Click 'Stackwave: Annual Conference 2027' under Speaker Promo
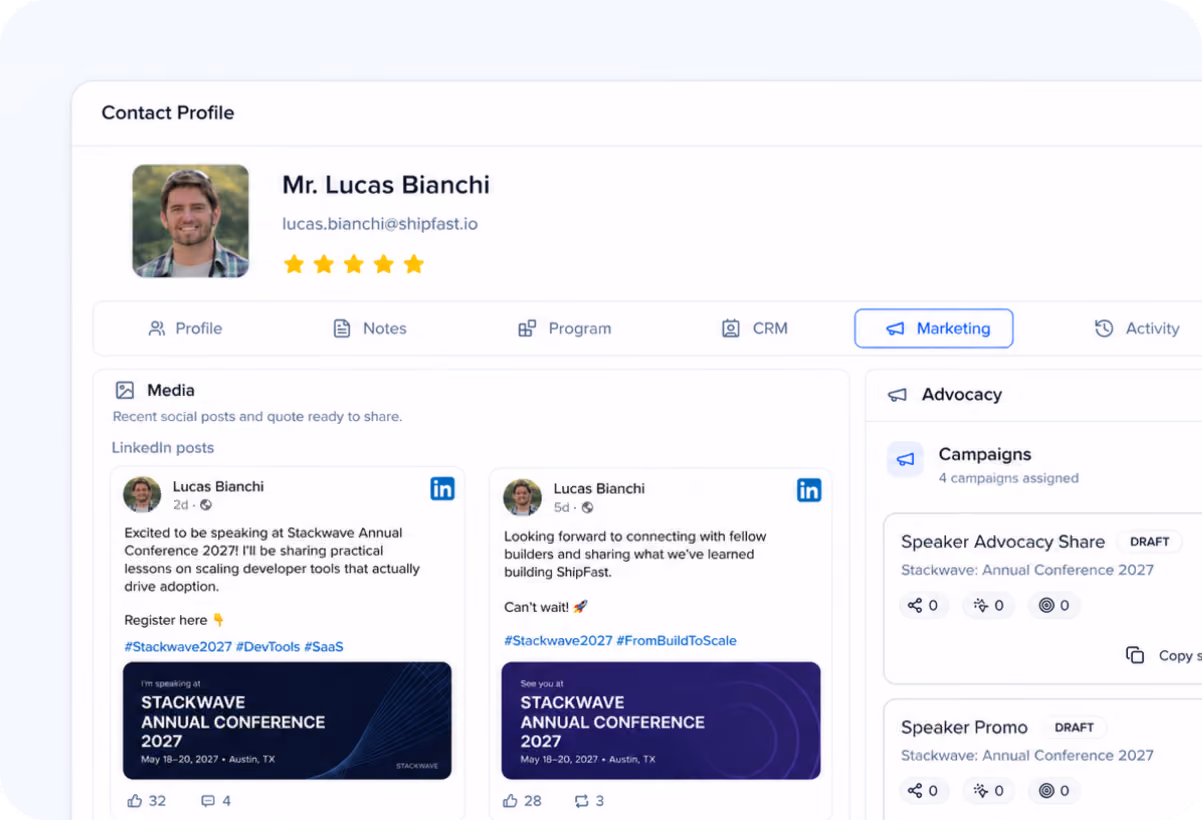 click(1027, 755)
